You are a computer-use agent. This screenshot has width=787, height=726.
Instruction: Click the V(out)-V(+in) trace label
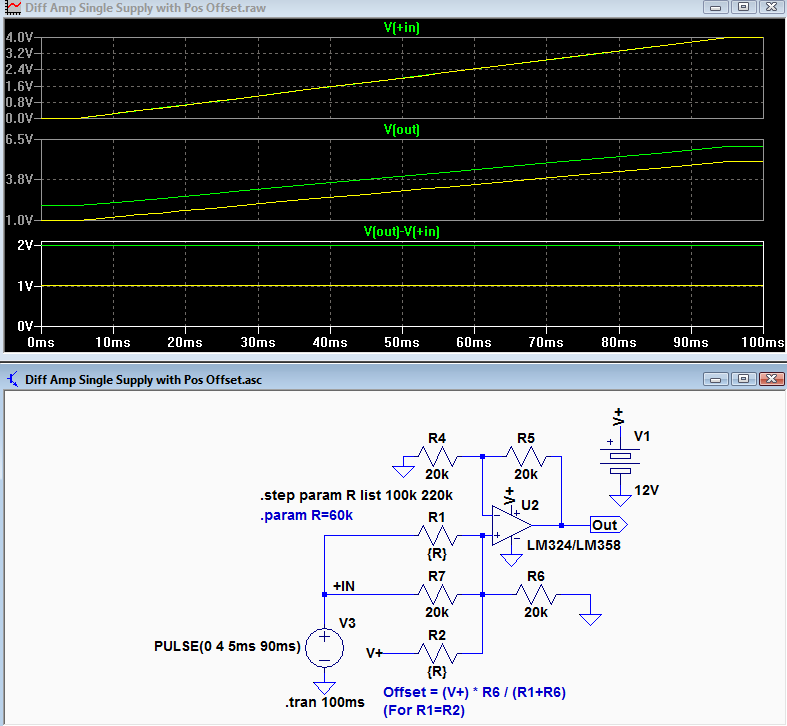coord(402,231)
